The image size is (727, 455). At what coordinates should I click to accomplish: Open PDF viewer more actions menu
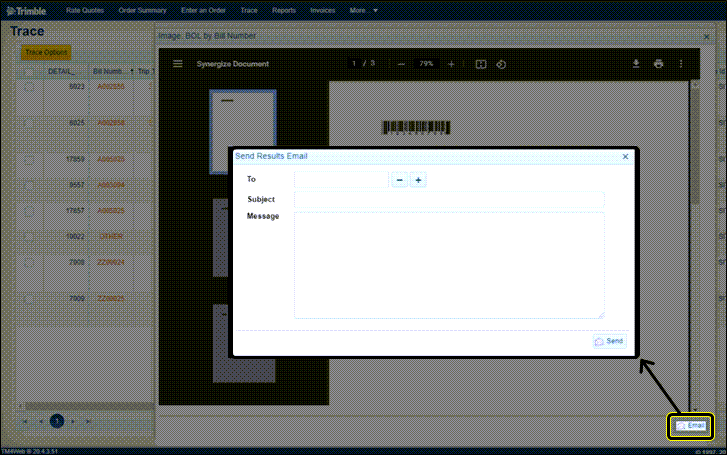tap(681, 64)
